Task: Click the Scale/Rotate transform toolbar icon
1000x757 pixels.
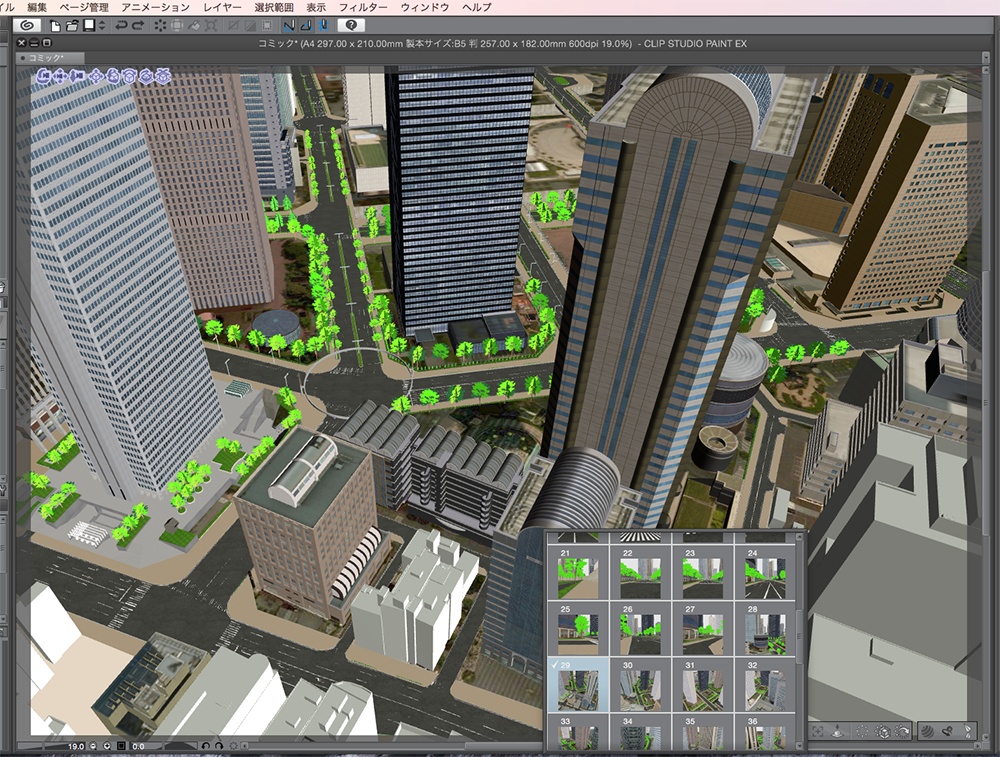Action: [210, 26]
